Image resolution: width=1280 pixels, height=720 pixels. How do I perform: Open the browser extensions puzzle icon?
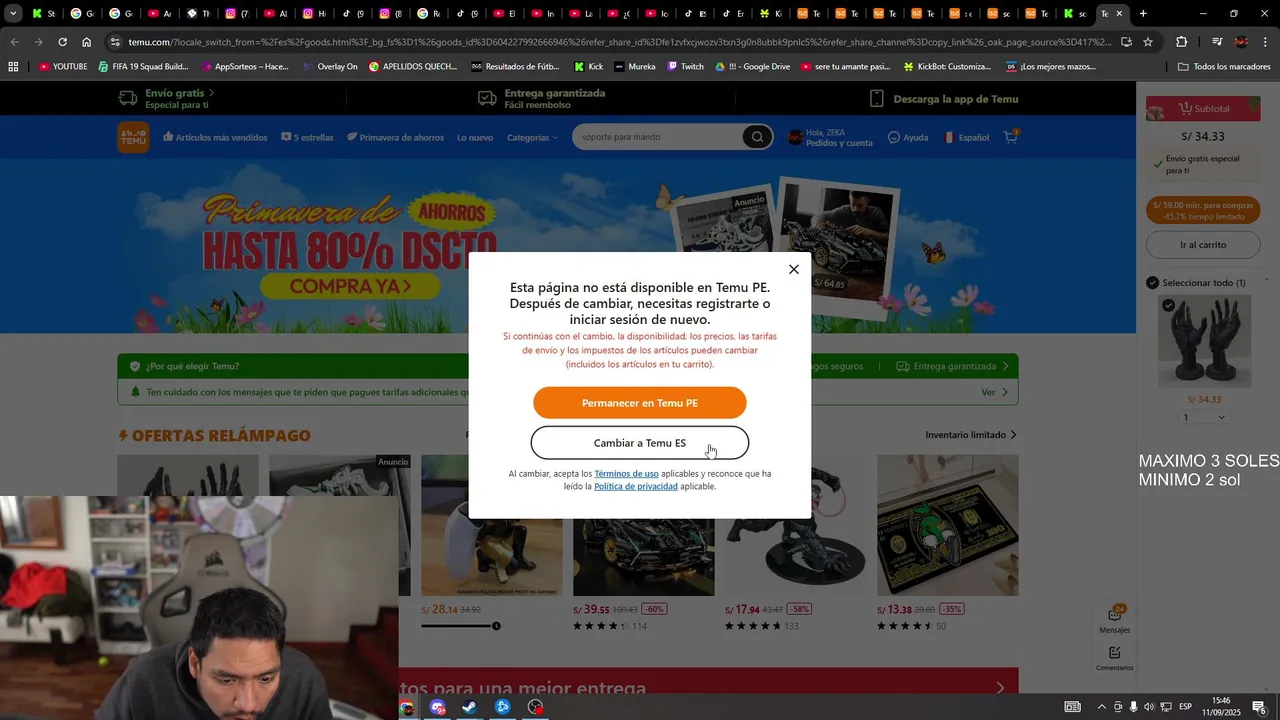[1181, 42]
